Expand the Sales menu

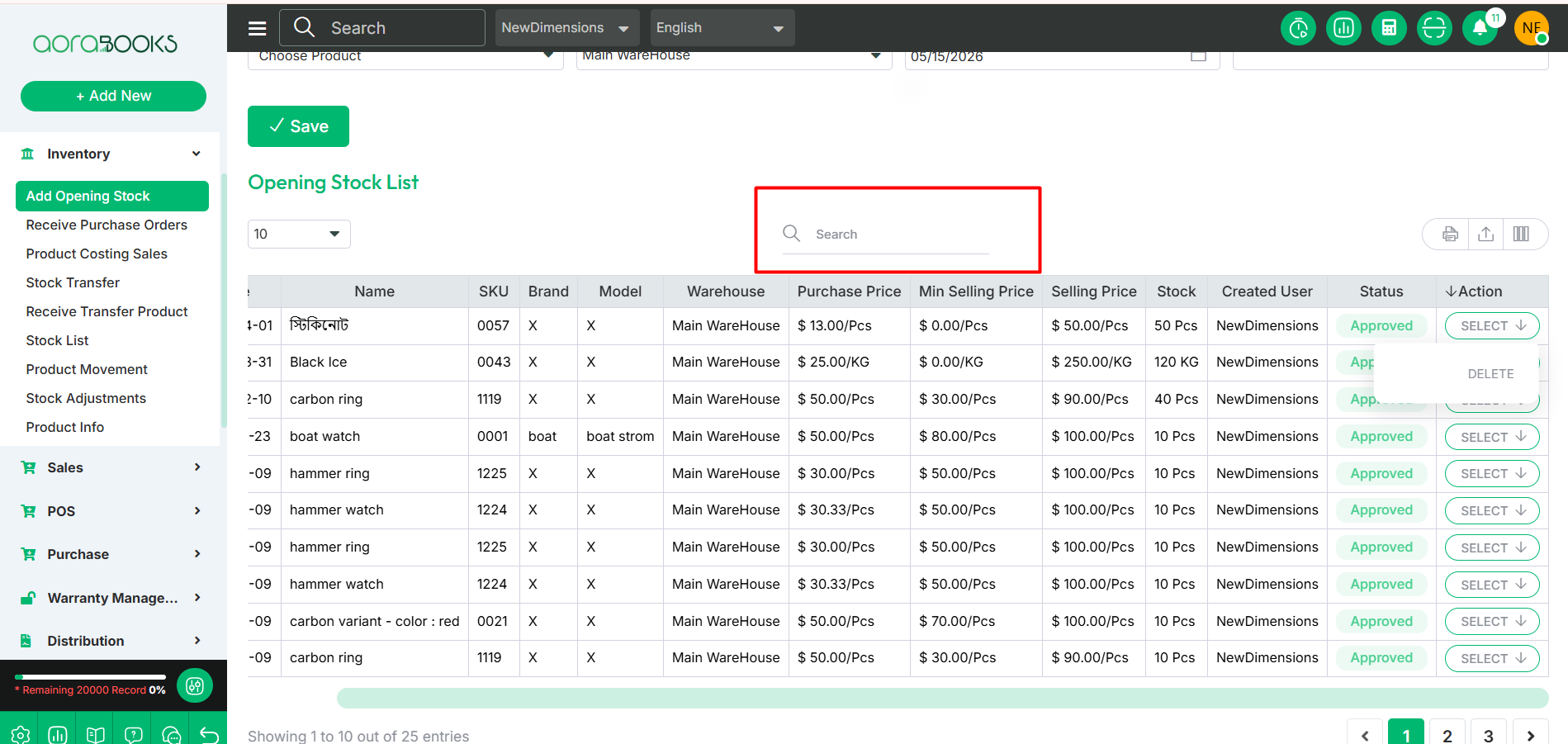click(x=111, y=467)
